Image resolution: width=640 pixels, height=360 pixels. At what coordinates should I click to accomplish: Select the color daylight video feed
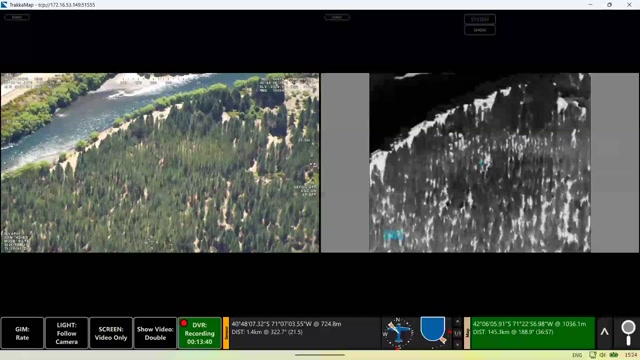[x=160, y=162]
